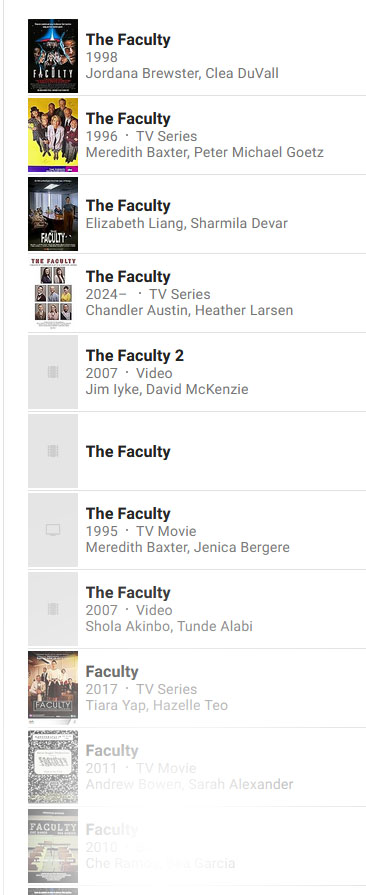
Task: Click the notebook cover poster for Faculty 2011
Action: pos(53,767)
